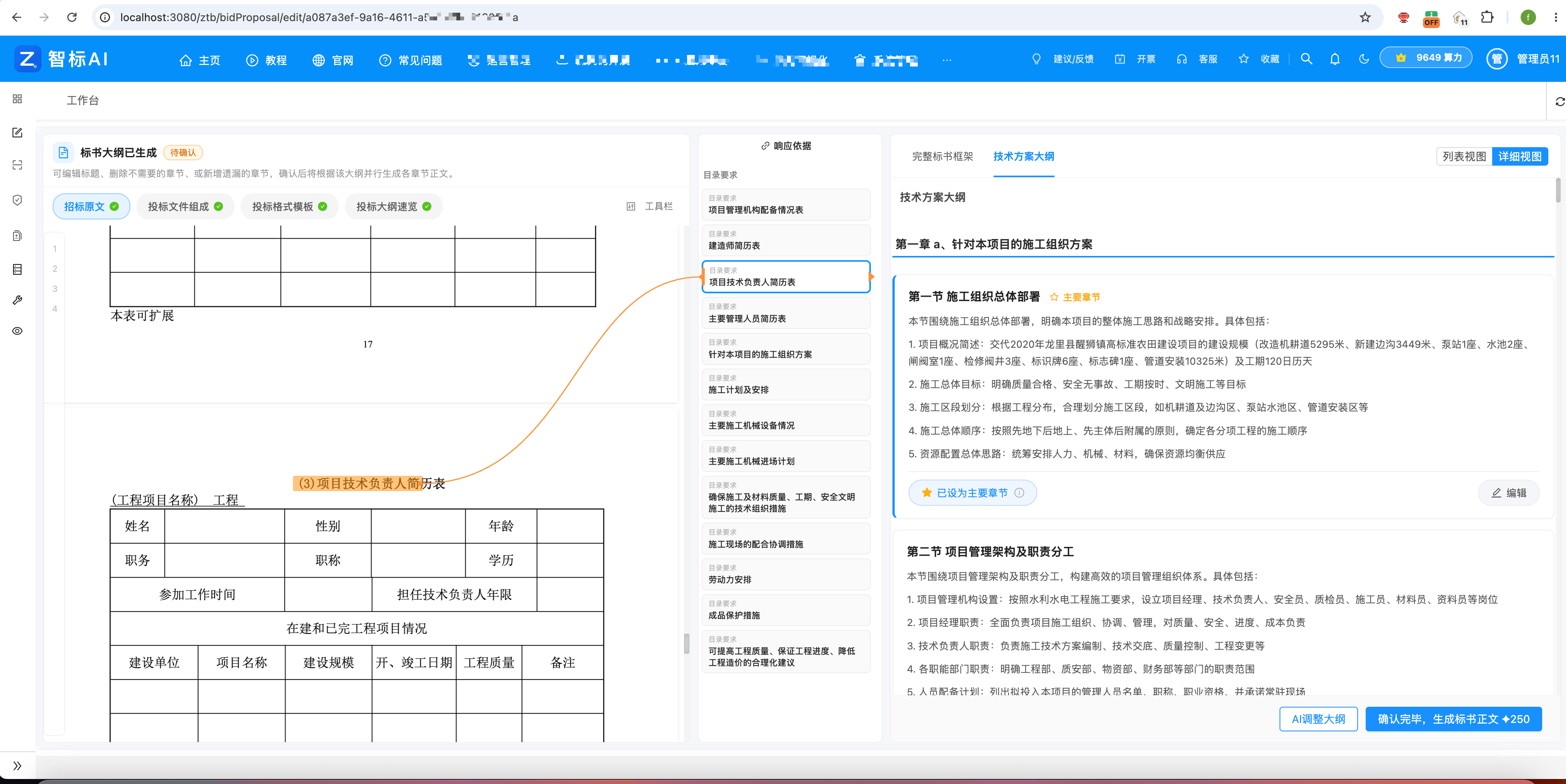
Task: Select the 投标大纲速览 tab pill
Action: coord(393,207)
